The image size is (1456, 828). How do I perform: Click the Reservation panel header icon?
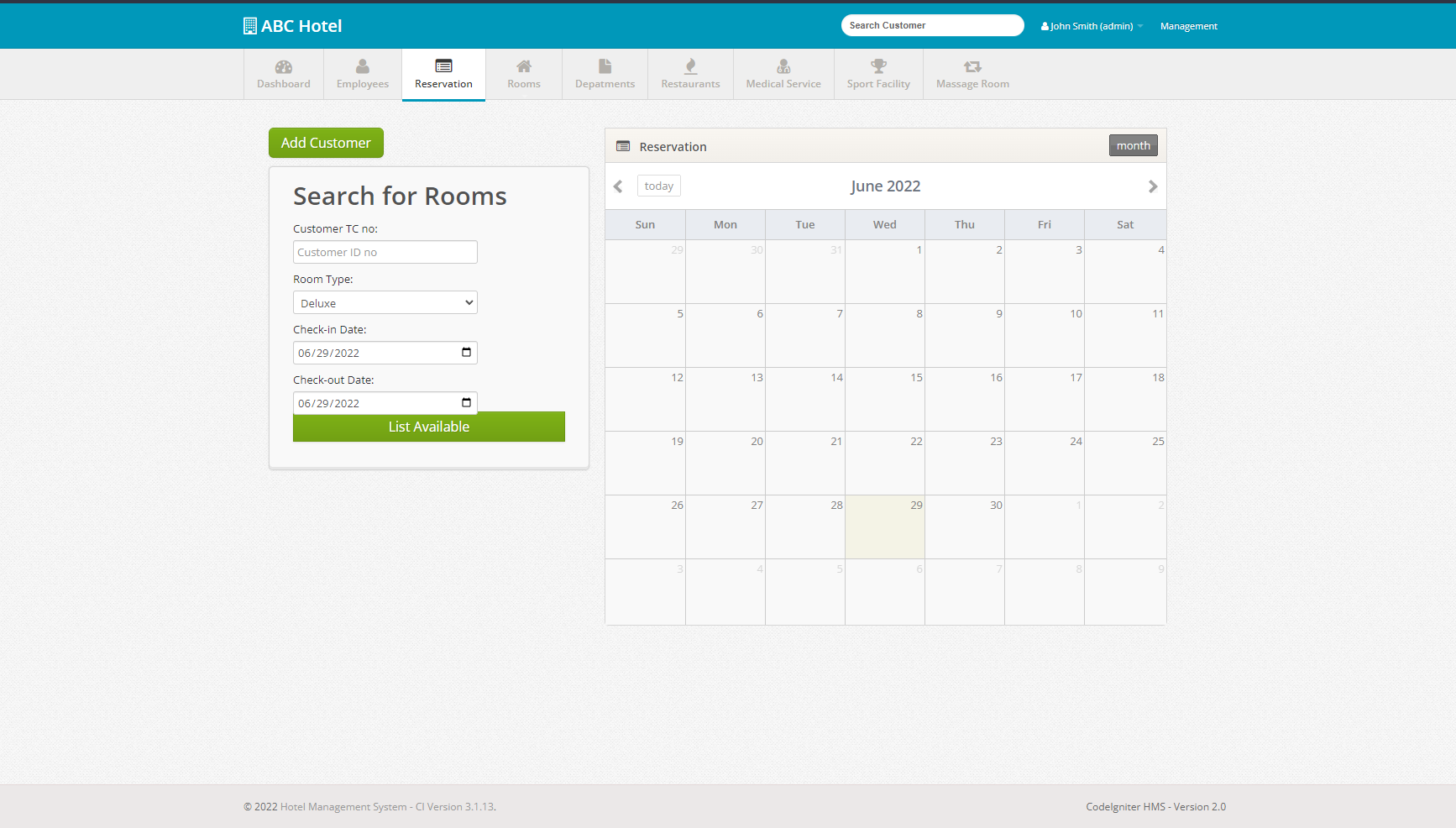(x=623, y=146)
